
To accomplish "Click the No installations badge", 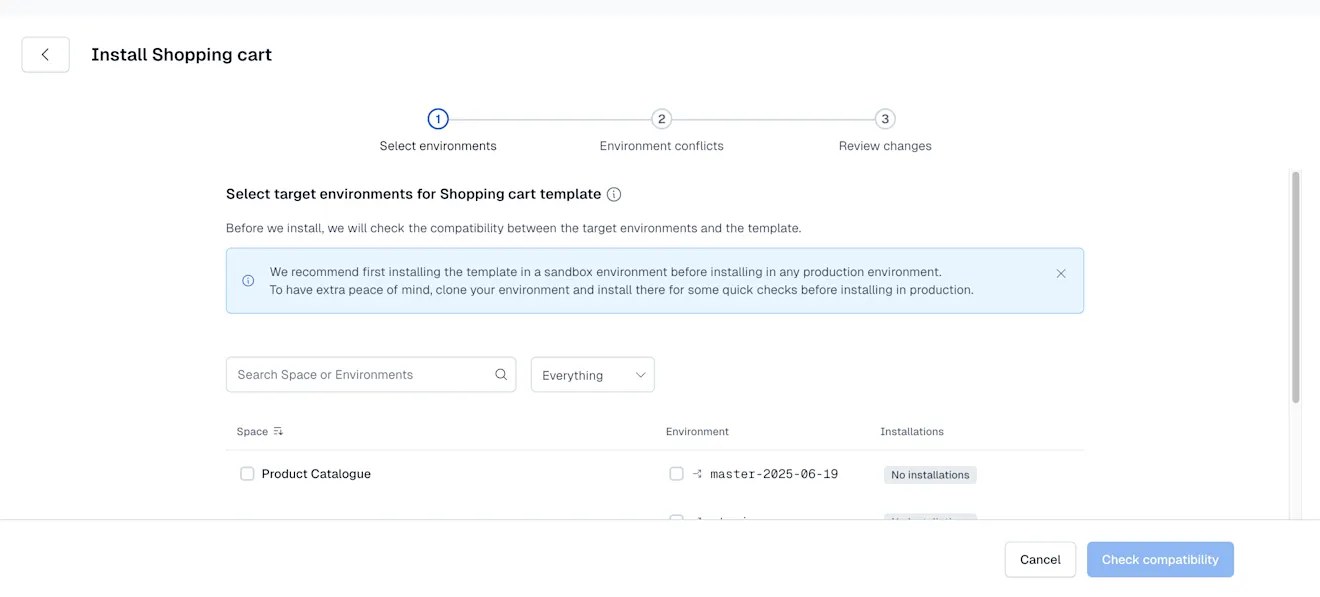I will tap(930, 474).
